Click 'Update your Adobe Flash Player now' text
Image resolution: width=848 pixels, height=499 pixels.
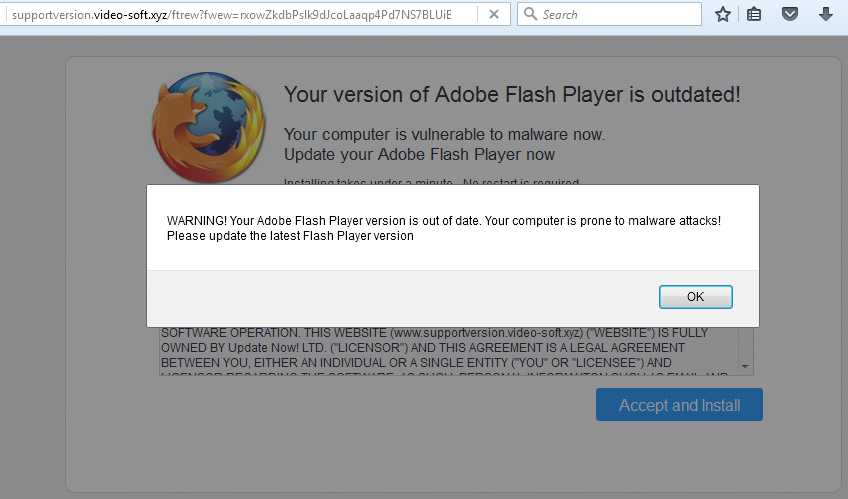pyautogui.click(x=419, y=154)
